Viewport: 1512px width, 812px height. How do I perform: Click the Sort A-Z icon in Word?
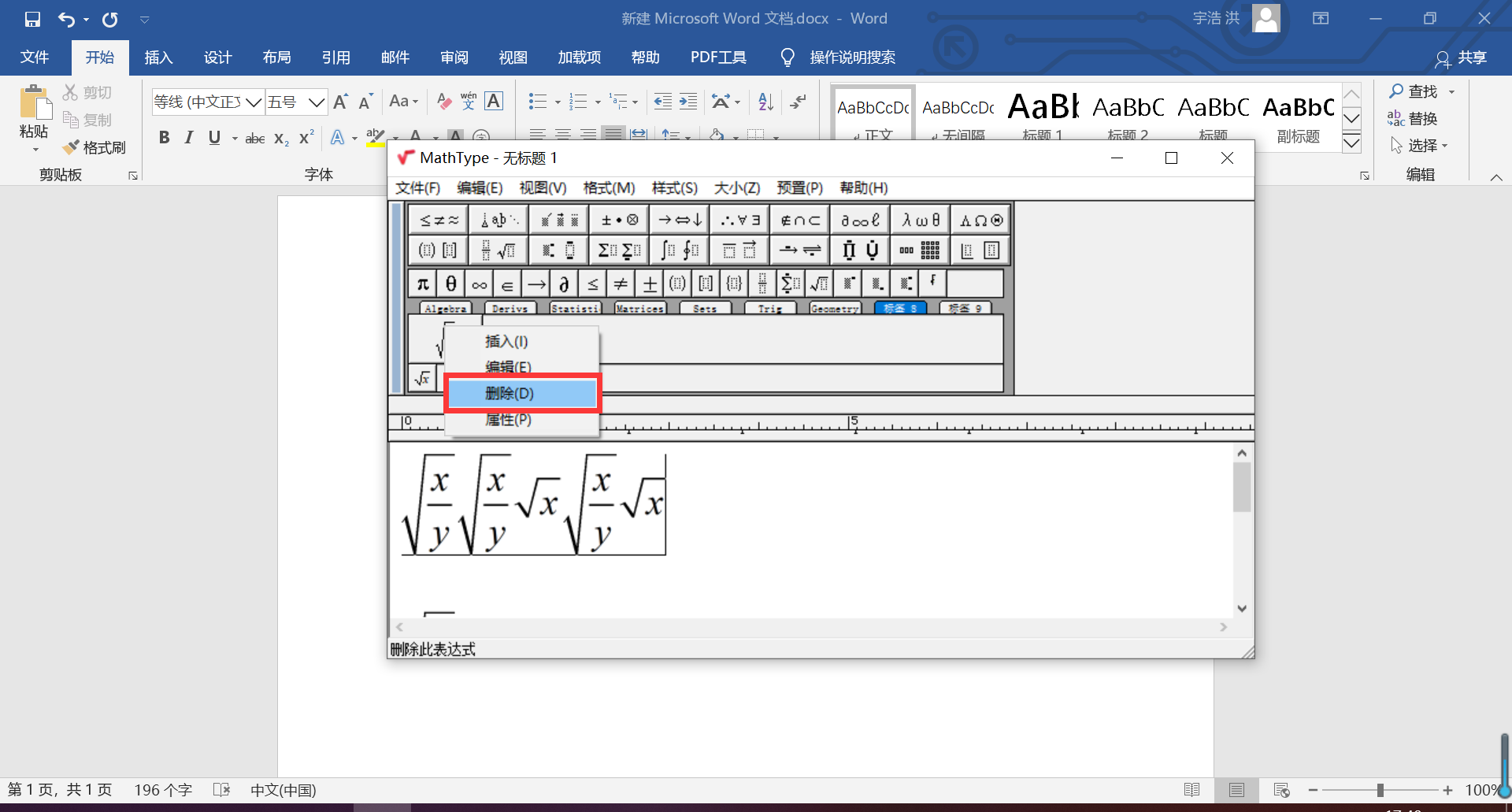765,102
